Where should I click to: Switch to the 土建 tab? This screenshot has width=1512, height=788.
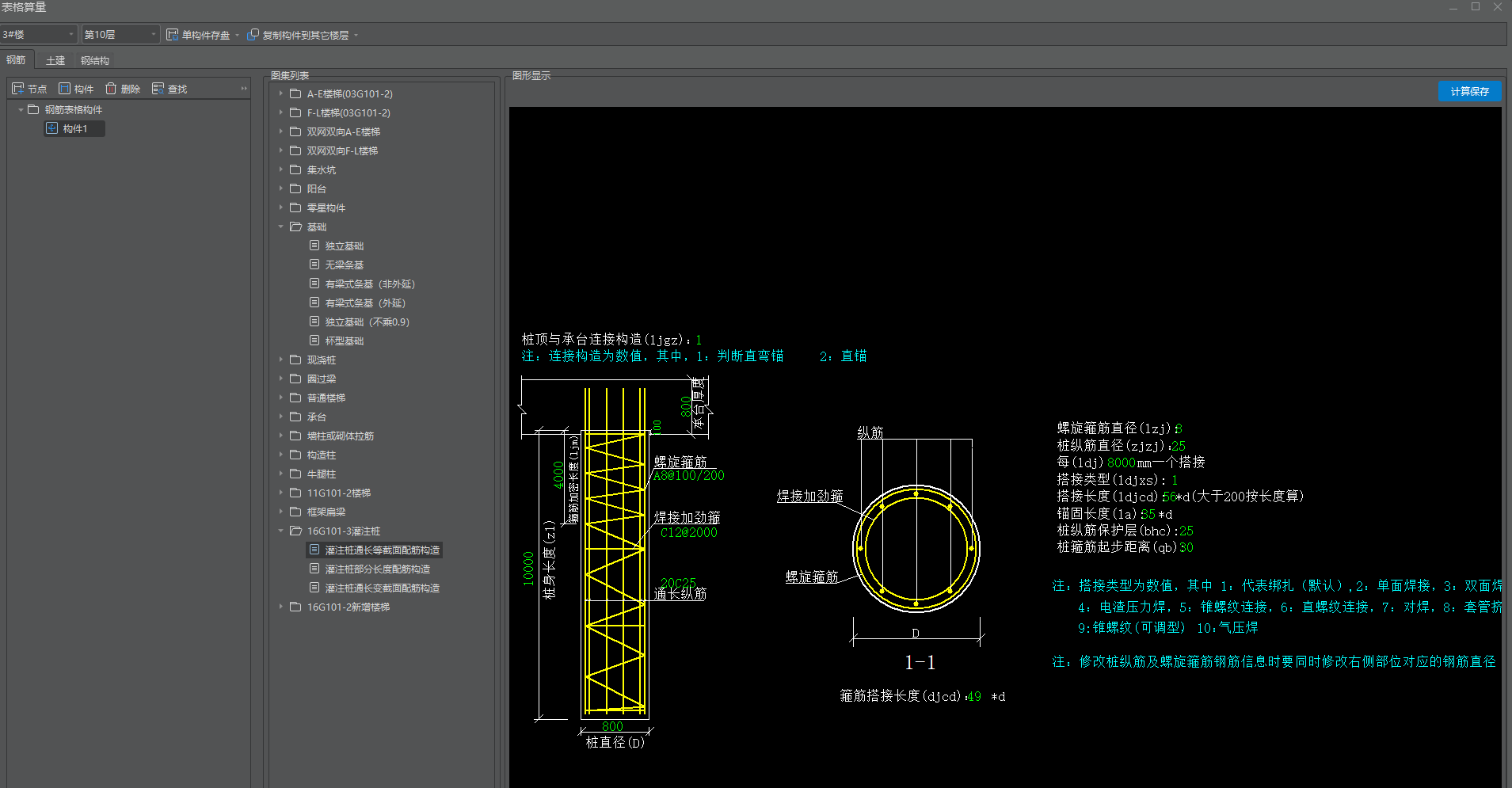coord(55,60)
